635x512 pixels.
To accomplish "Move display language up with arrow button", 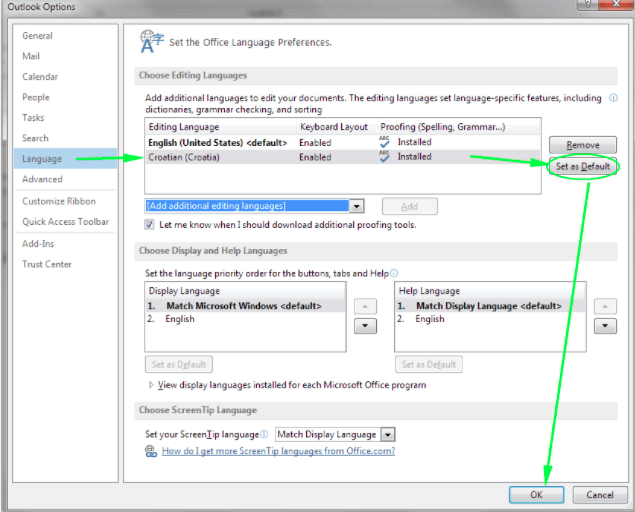I will (x=365, y=307).
